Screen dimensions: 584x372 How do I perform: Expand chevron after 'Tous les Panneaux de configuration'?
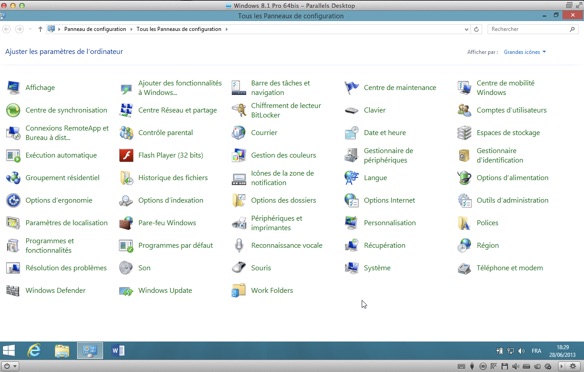(x=226, y=29)
